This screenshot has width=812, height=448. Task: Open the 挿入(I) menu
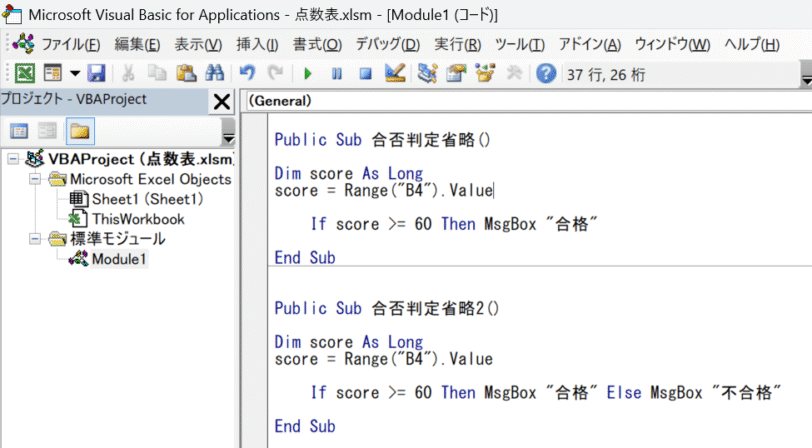[257, 45]
